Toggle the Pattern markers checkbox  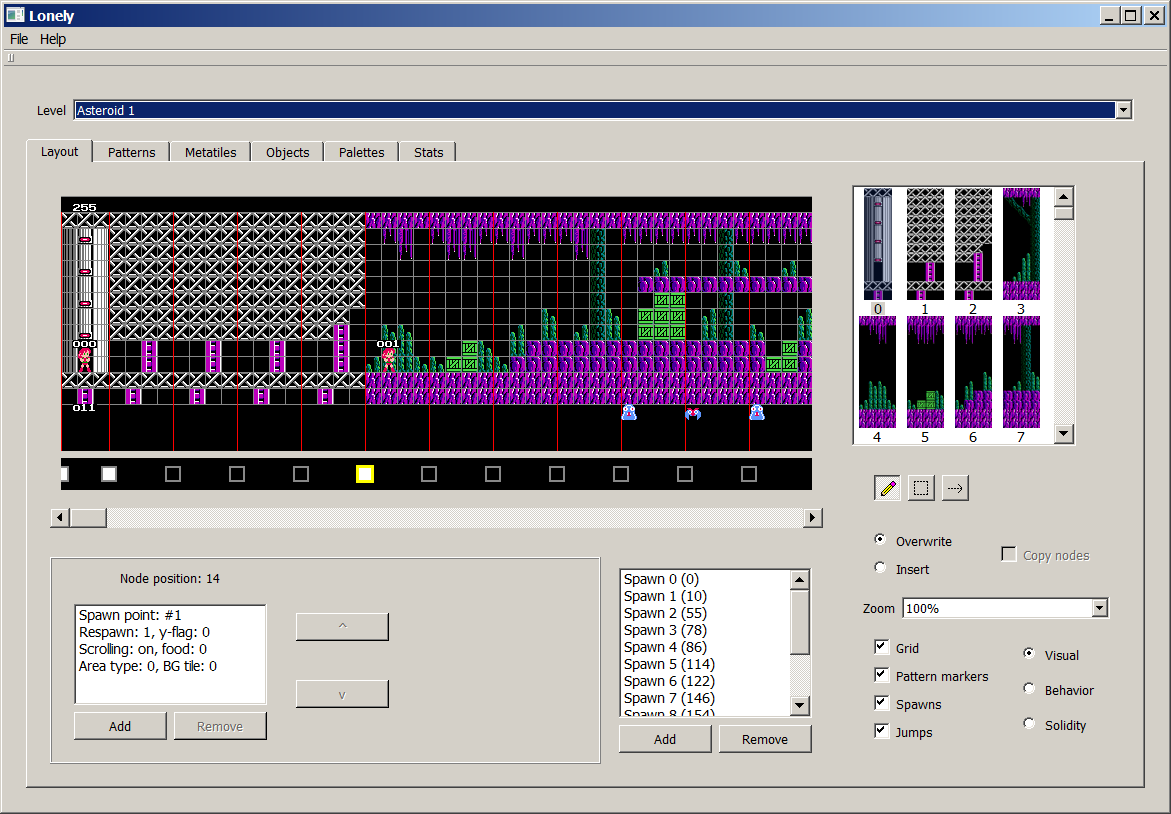(x=881, y=676)
